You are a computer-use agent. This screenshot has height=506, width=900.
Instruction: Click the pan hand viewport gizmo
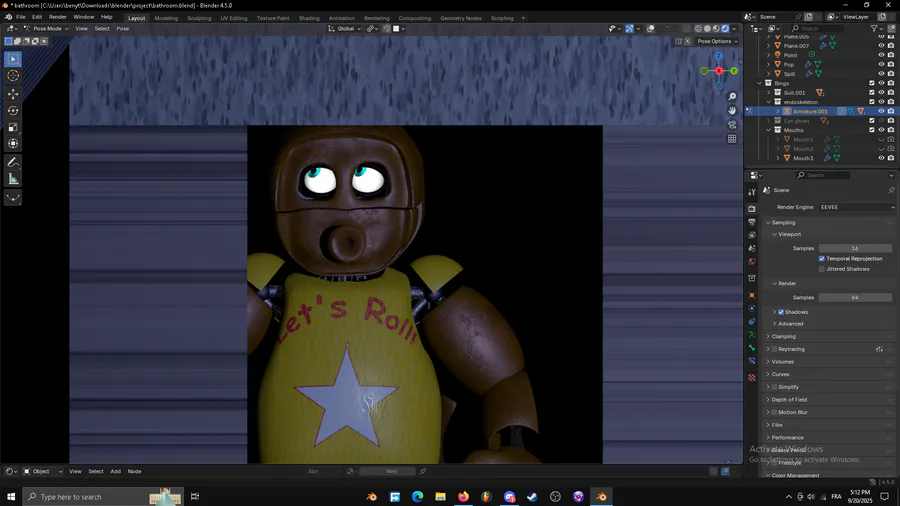click(x=732, y=111)
